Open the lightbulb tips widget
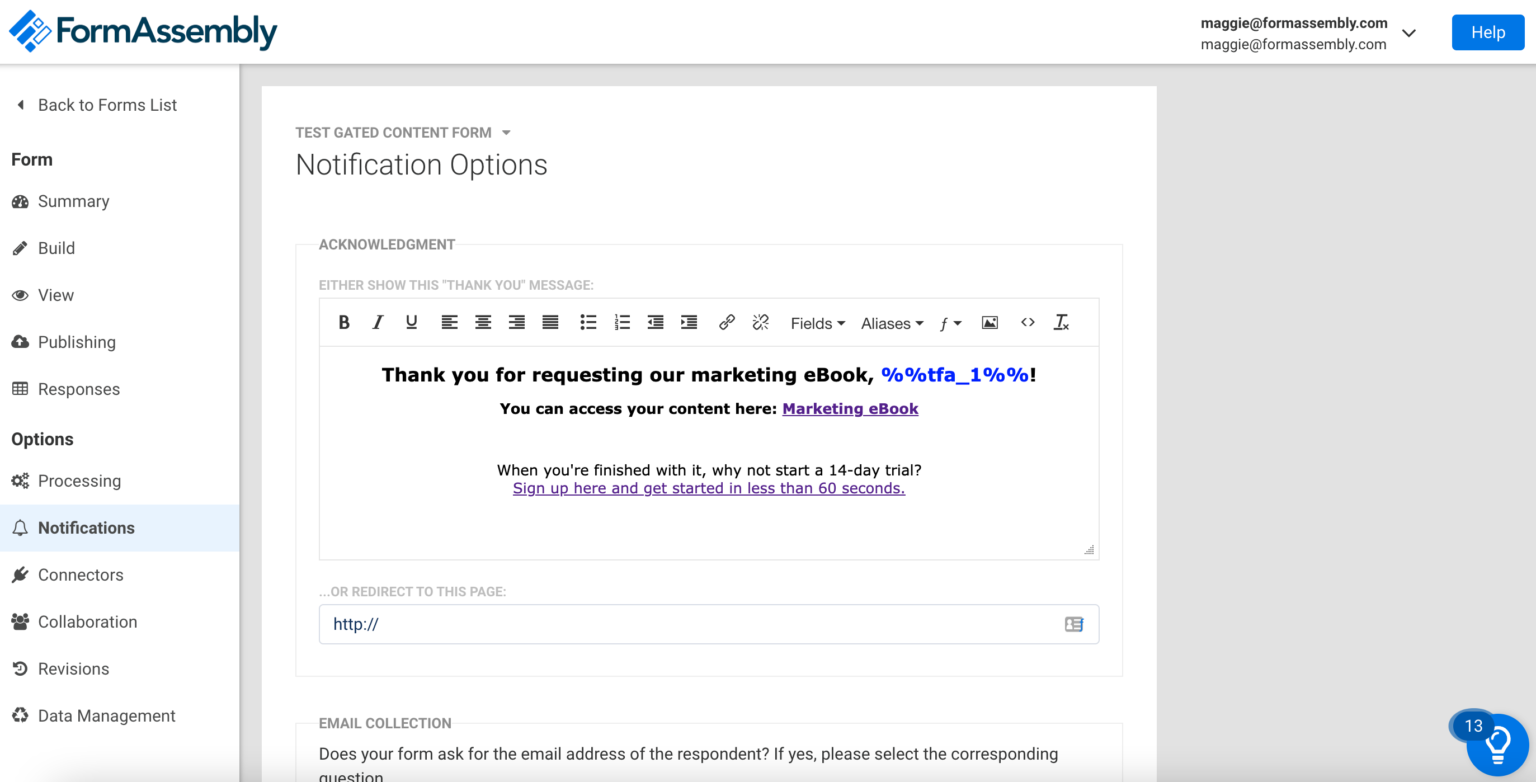This screenshot has width=1536, height=782. tap(1497, 745)
